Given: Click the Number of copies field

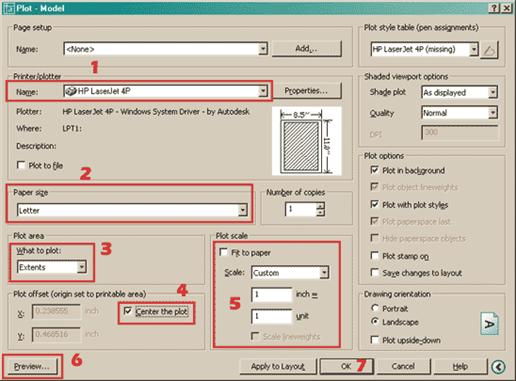Looking at the screenshot, I should click(300, 209).
